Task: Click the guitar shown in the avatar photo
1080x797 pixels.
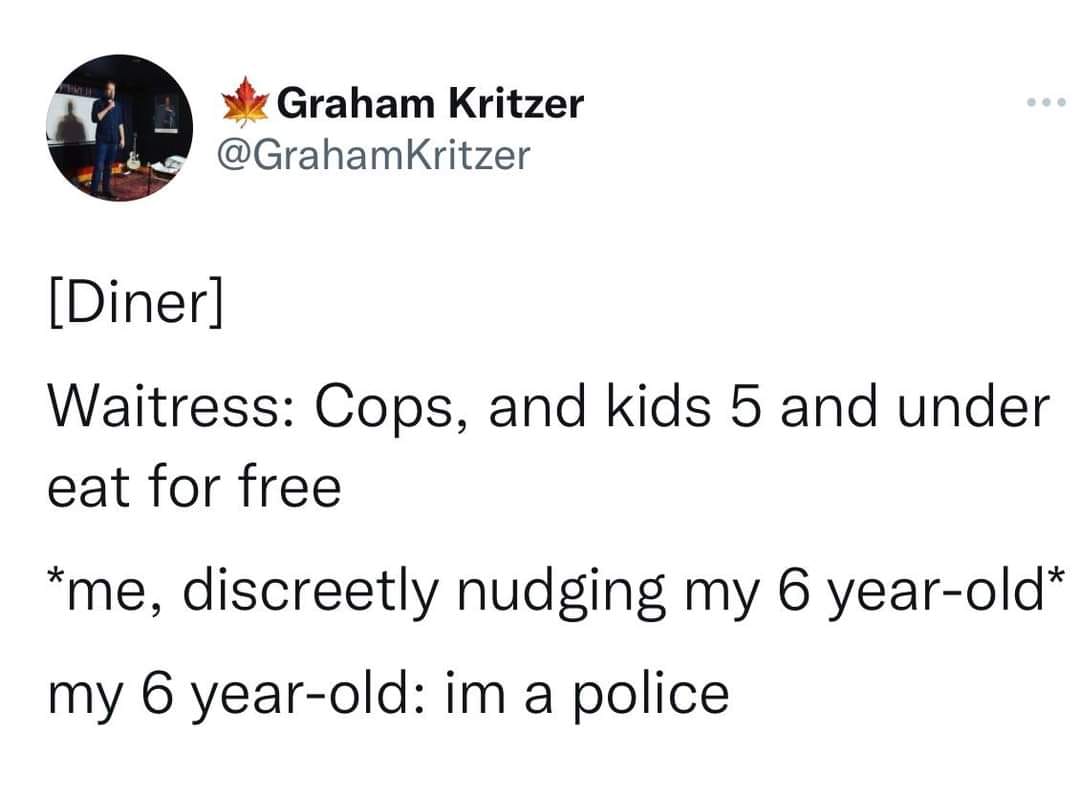Action: click(134, 153)
